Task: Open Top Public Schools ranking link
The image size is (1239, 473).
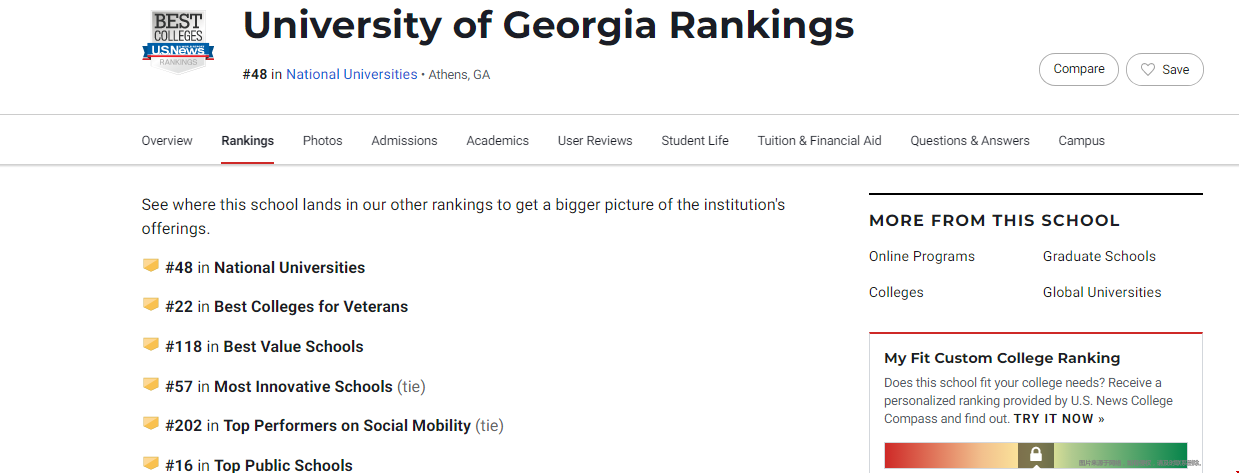Action: coord(283,465)
